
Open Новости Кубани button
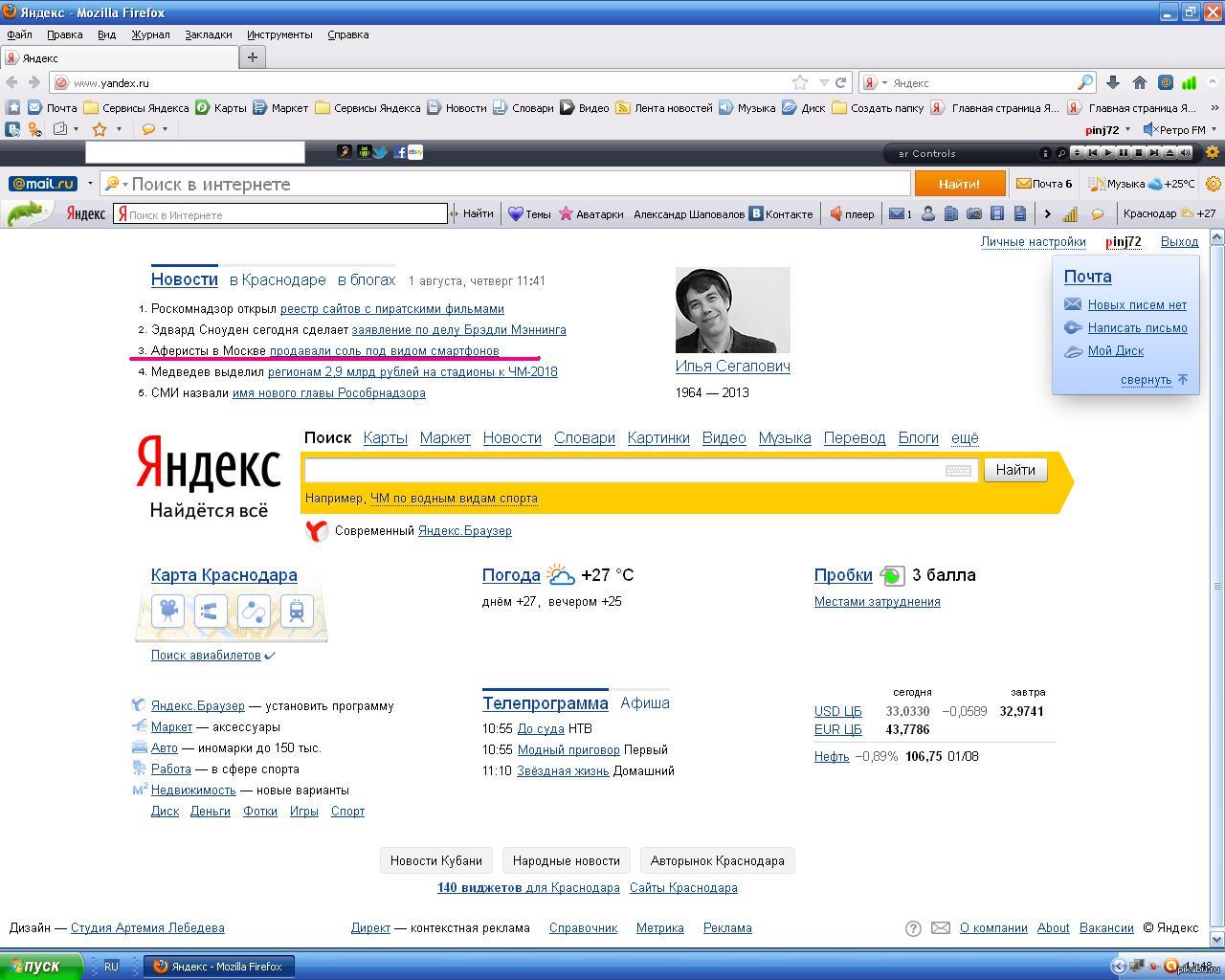pos(436,860)
